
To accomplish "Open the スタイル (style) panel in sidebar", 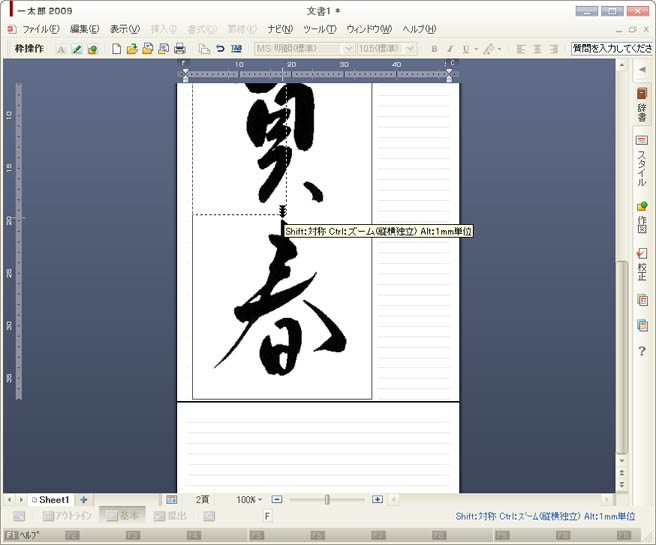I will [642, 162].
